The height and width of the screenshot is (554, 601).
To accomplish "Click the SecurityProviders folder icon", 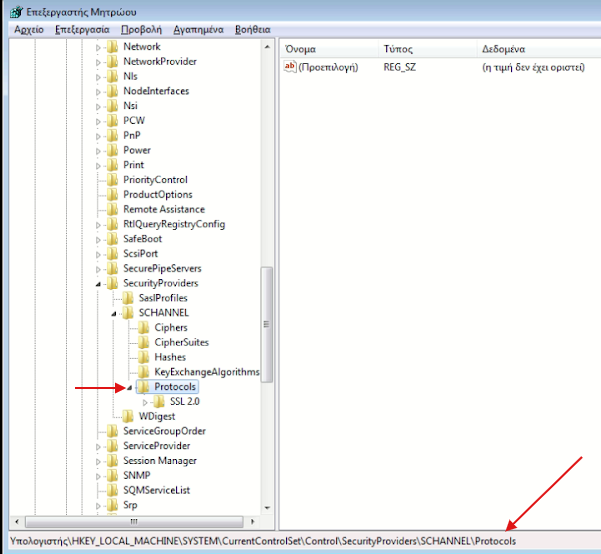I will coord(112,283).
